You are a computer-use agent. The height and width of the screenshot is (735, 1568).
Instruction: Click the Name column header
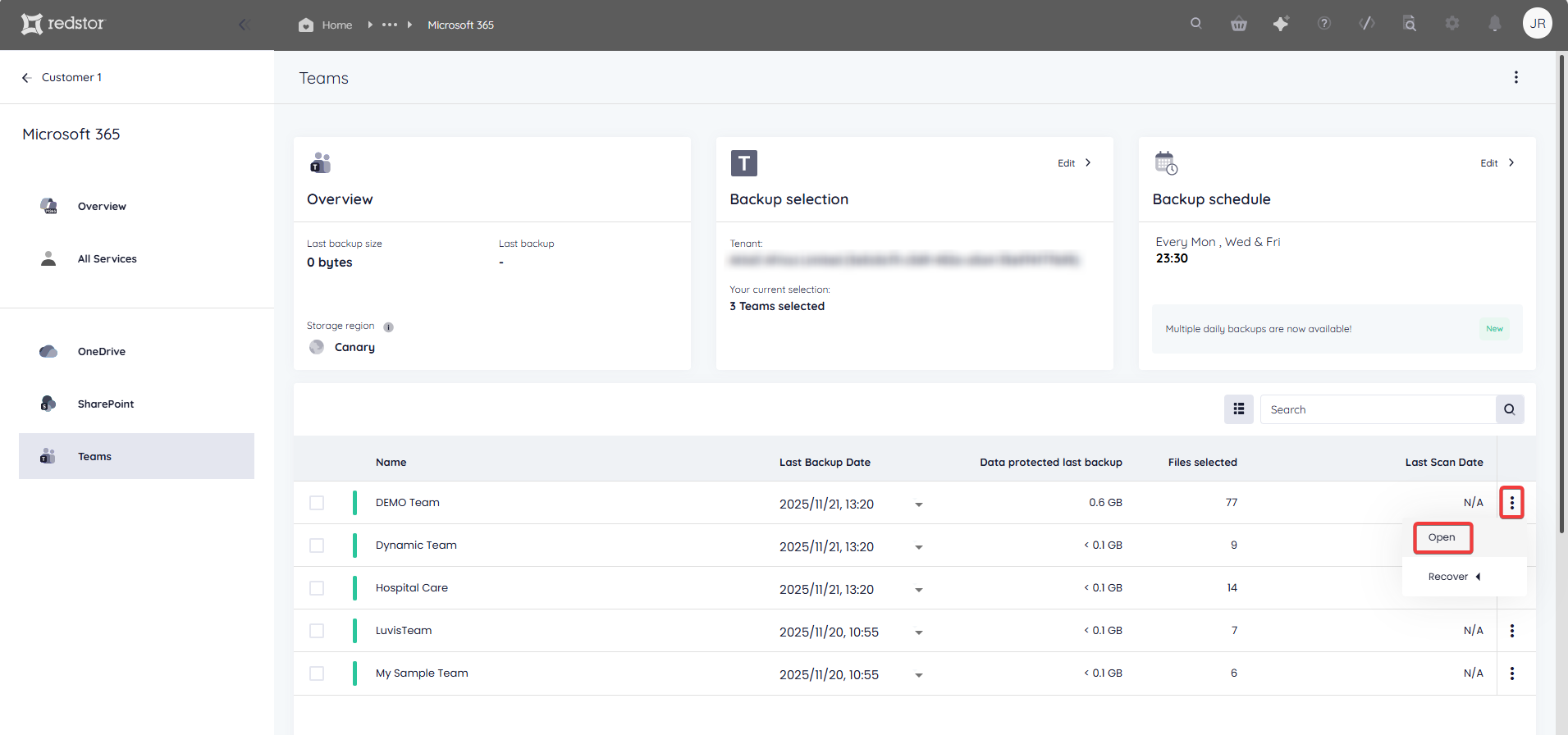click(x=391, y=462)
